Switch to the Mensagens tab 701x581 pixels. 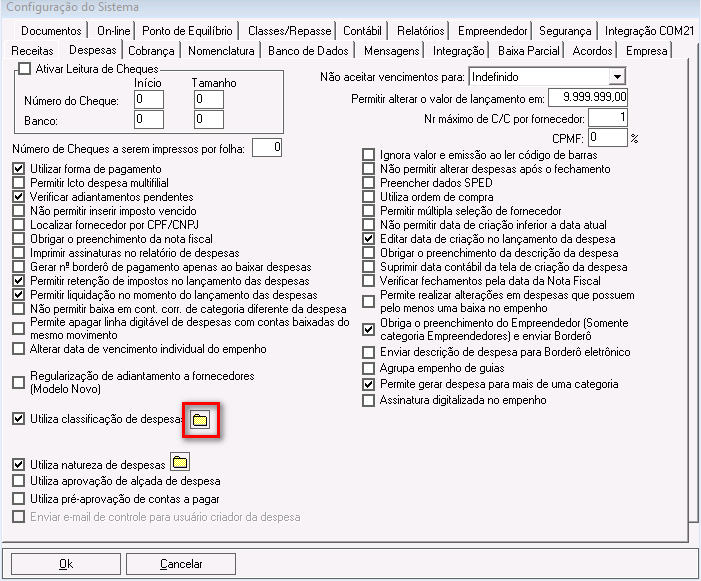pyautogui.click(x=392, y=51)
